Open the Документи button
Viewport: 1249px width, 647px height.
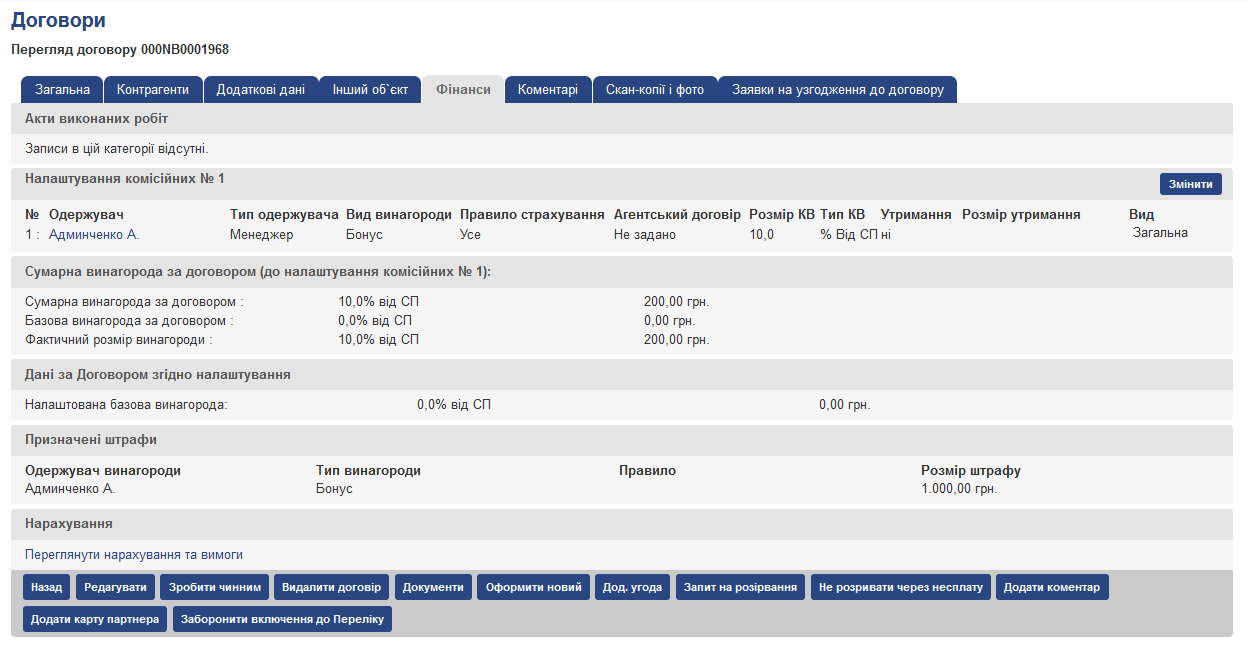tap(433, 587)
